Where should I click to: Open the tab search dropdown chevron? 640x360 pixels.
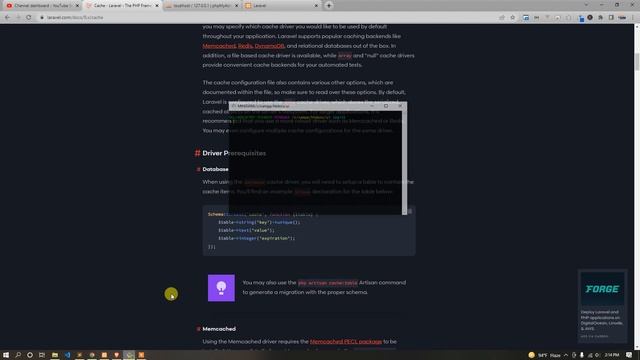[x=587, y=5]
